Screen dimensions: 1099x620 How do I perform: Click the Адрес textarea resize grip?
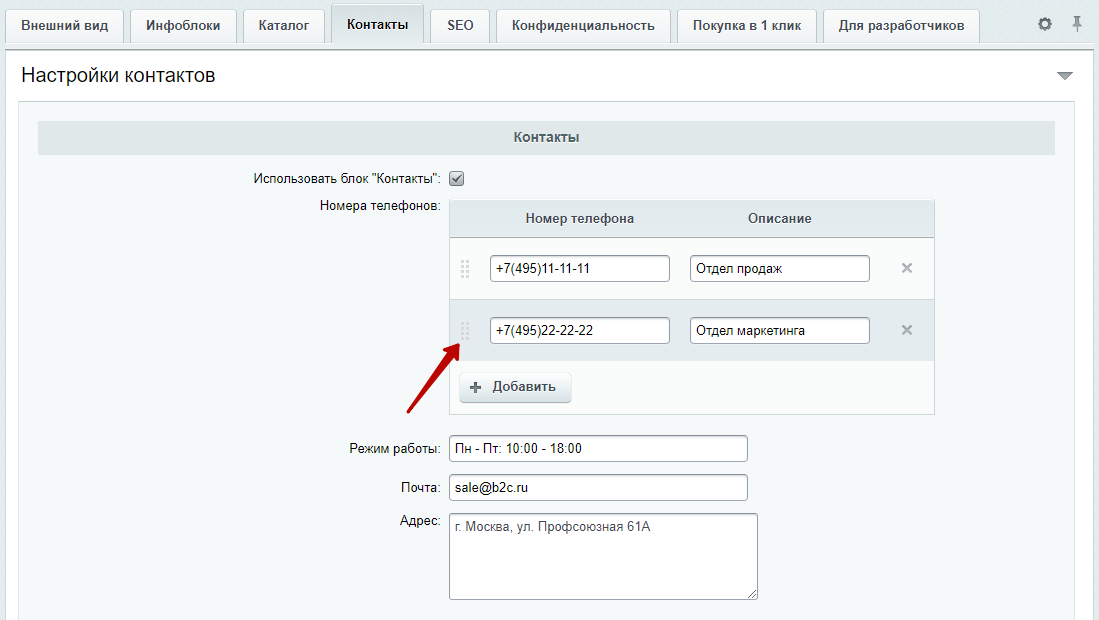pyautogui.click(x=752, y=594)
